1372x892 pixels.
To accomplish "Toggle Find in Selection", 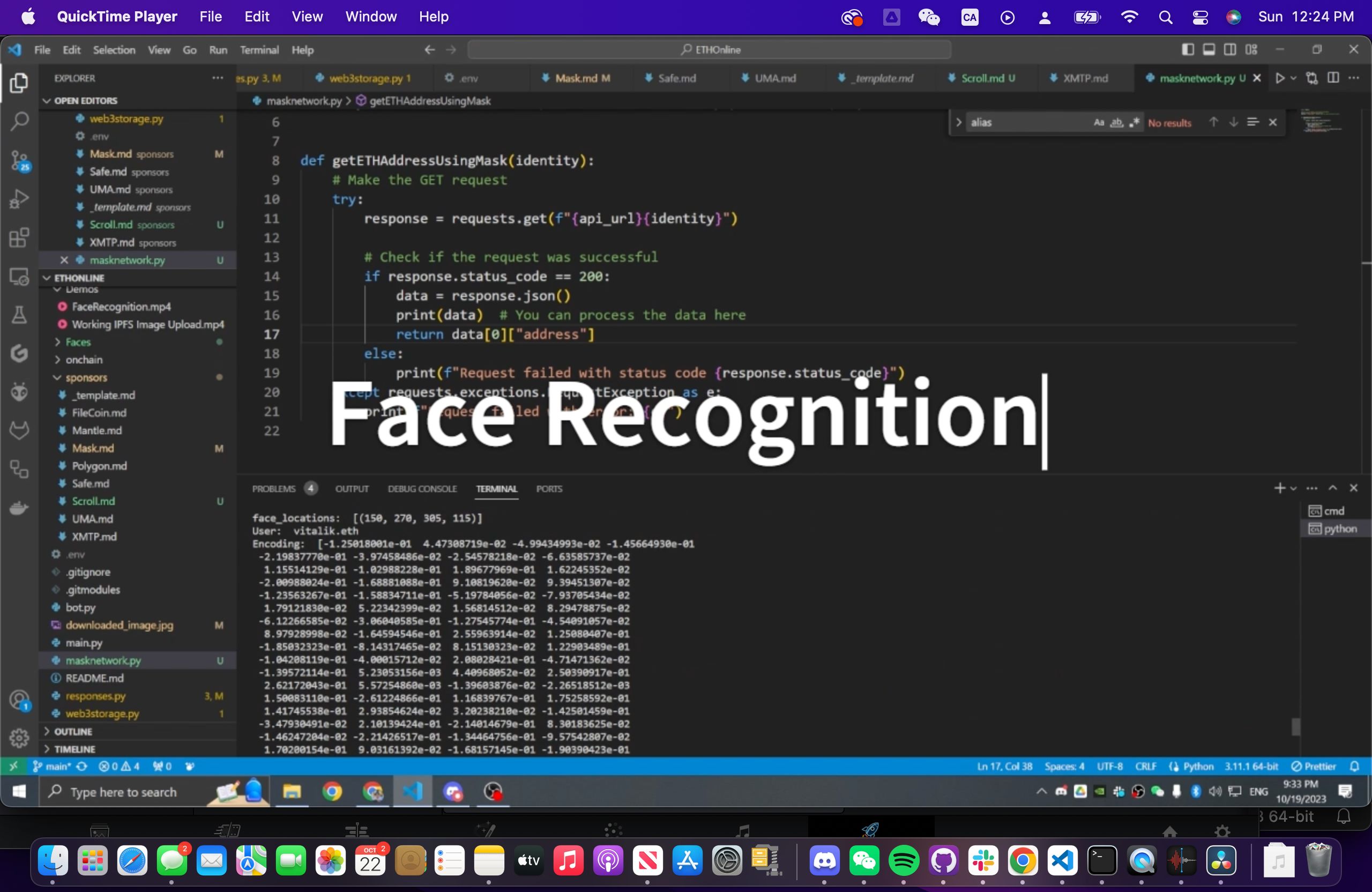I will [x=1252, y=122].
